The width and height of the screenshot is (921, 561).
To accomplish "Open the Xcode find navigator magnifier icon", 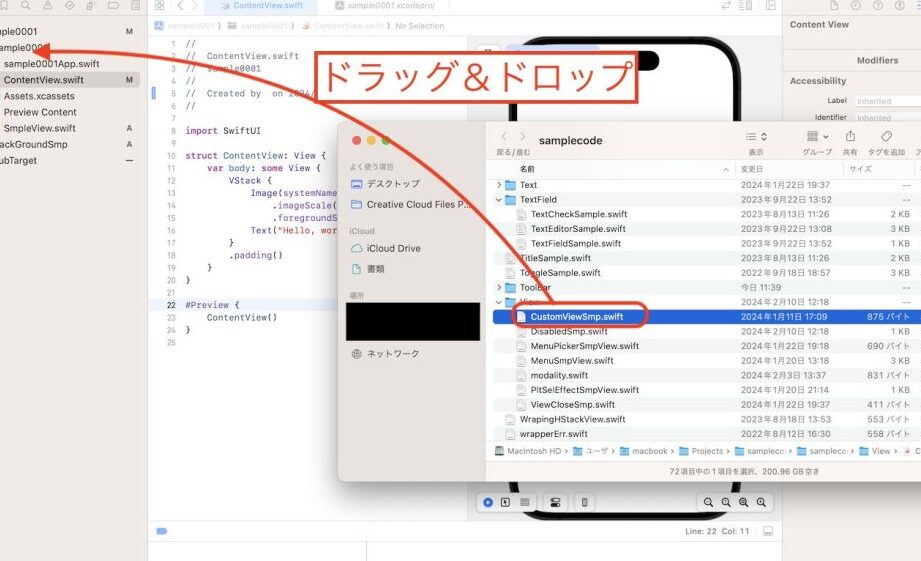I will [x=26, y=6].
